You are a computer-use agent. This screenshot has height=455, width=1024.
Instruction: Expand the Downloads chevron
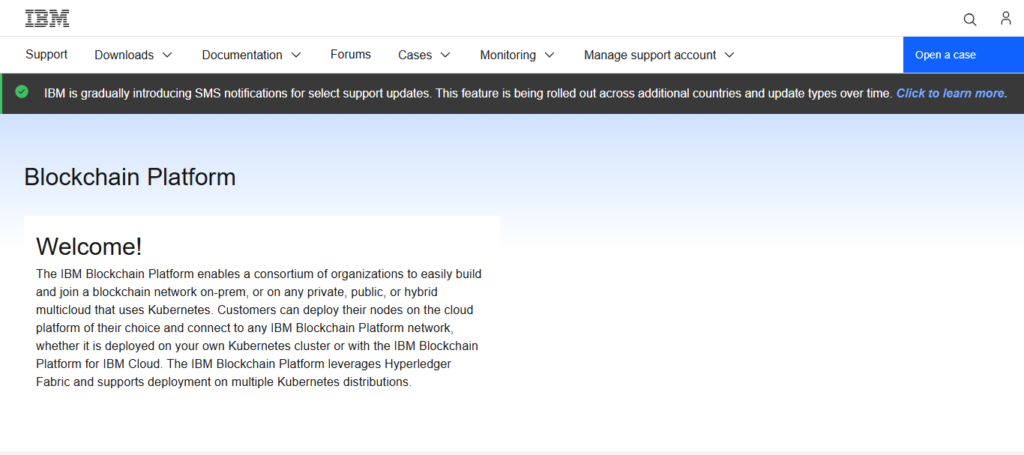[x=167, y=55]
